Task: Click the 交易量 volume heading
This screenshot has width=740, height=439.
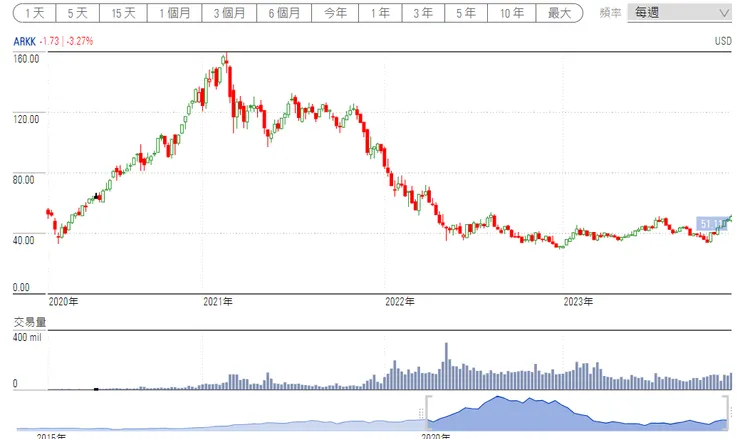Action: [30, 322]
